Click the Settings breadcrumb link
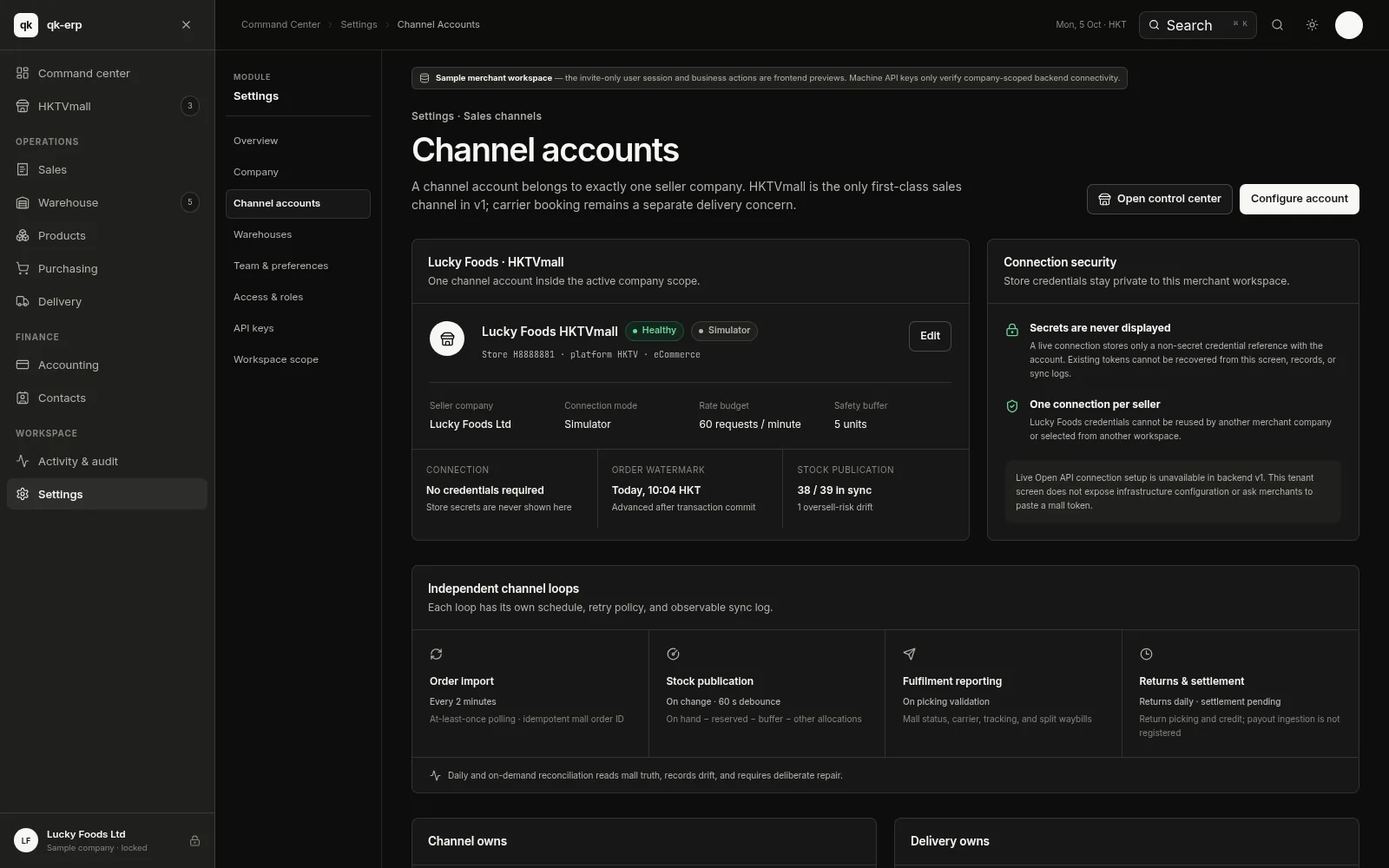This screenshot has height=868, width=1389. (x=359, y=24)
